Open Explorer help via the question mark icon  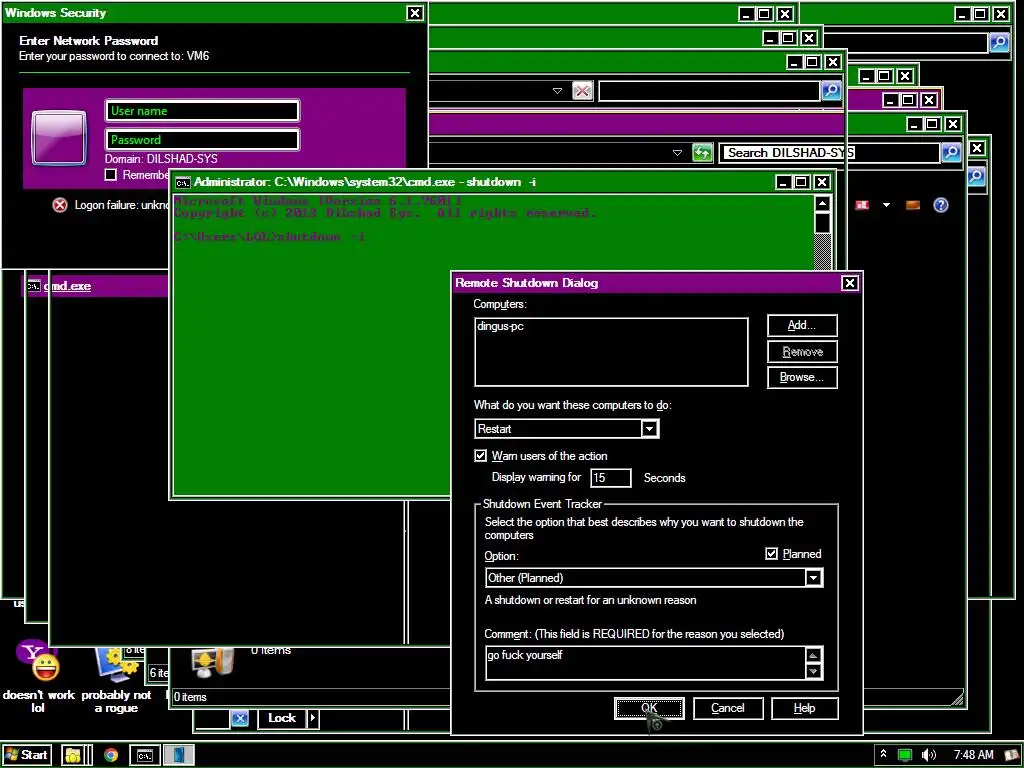tap(940, 205)
